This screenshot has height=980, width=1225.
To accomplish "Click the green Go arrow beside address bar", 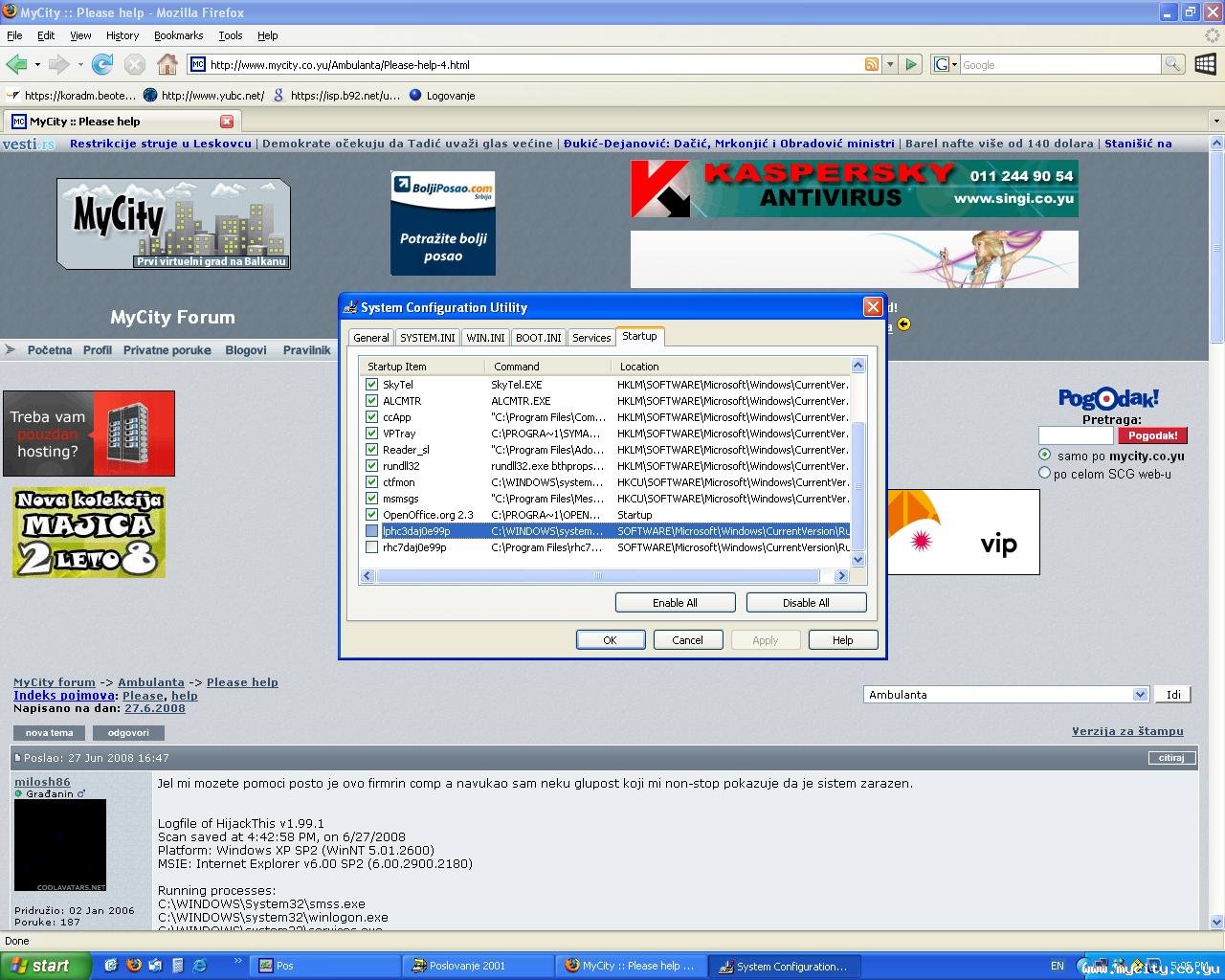I will click(x=911, y=64).
